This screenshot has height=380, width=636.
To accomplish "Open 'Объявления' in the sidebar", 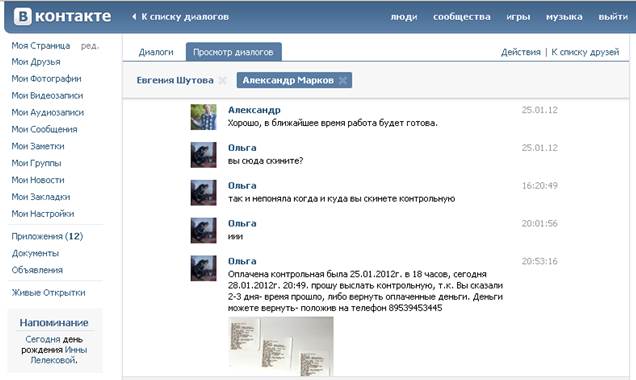I will 37,270.
